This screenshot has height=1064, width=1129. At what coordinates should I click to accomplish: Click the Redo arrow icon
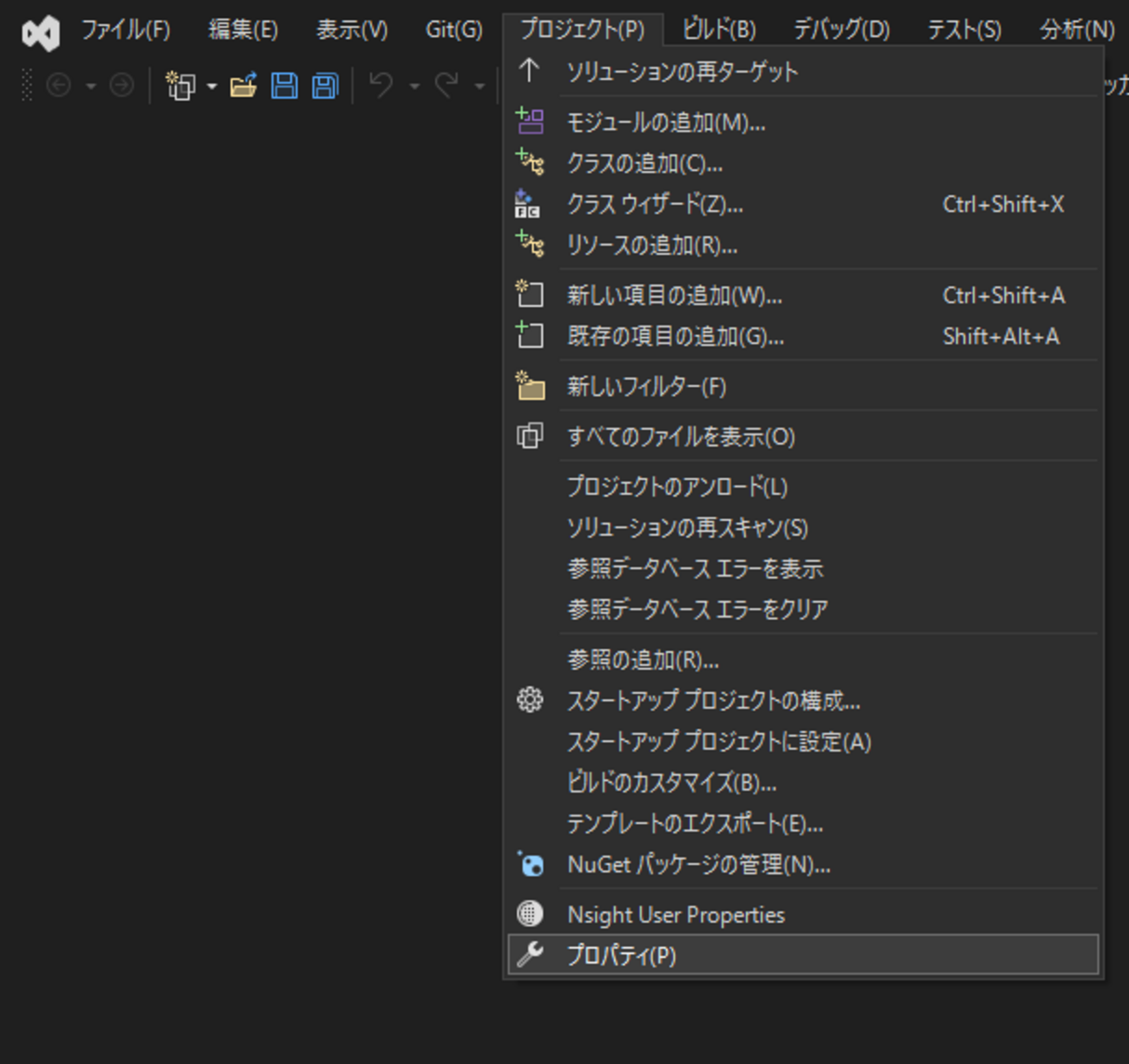[x=446, y=85]
